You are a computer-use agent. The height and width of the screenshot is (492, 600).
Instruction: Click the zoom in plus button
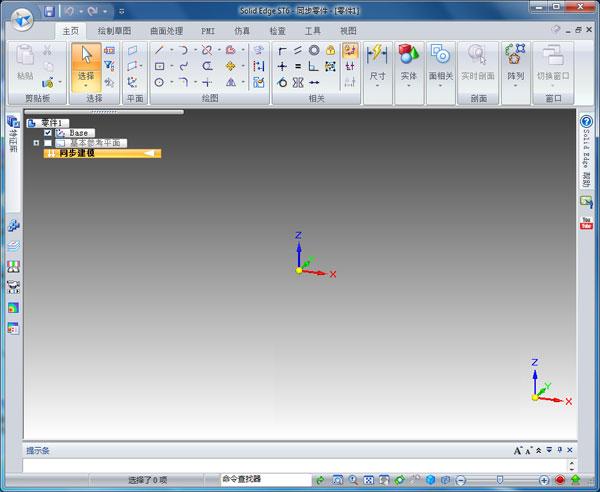tap(544, 480)
